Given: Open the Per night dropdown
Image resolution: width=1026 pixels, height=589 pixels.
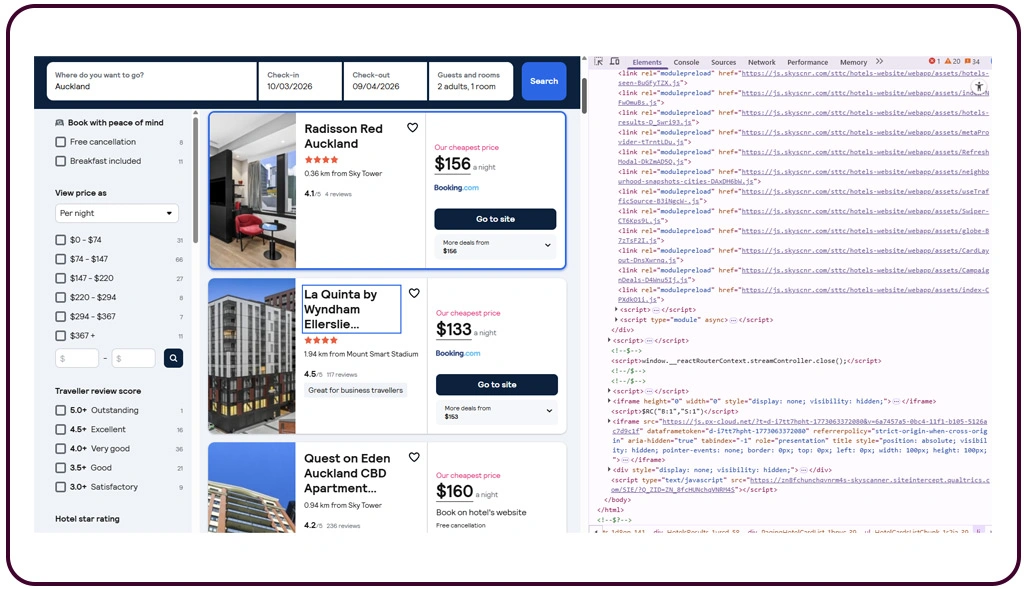Looking at the screenshot, I should (x=116, y=213).
